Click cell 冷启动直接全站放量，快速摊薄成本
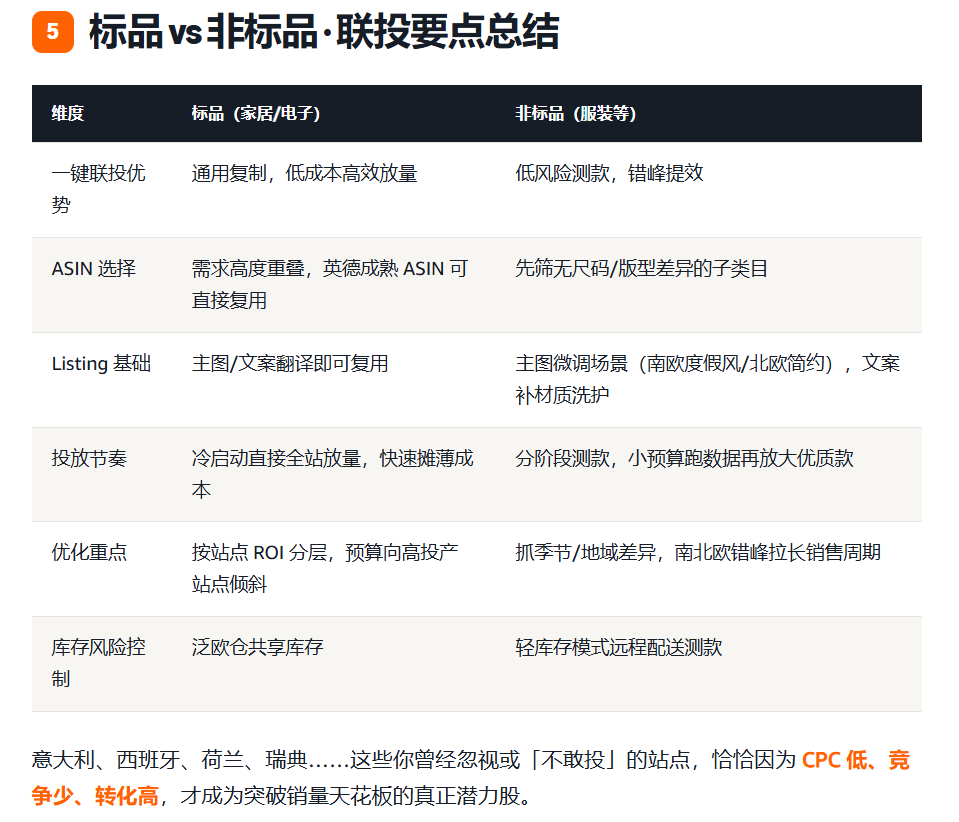The height and width of the screenshot is (822, 959). coord(332,474)
